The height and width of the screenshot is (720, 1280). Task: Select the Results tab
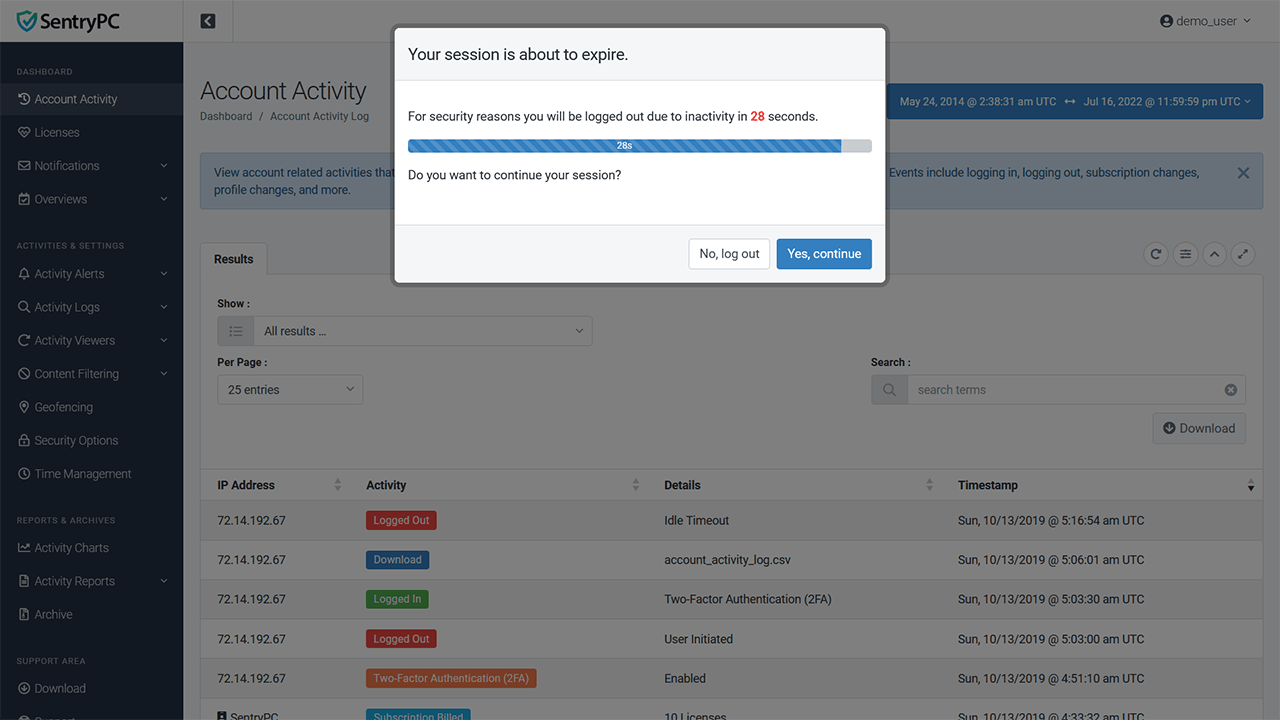pyautogui.click(x=234, y=259)
